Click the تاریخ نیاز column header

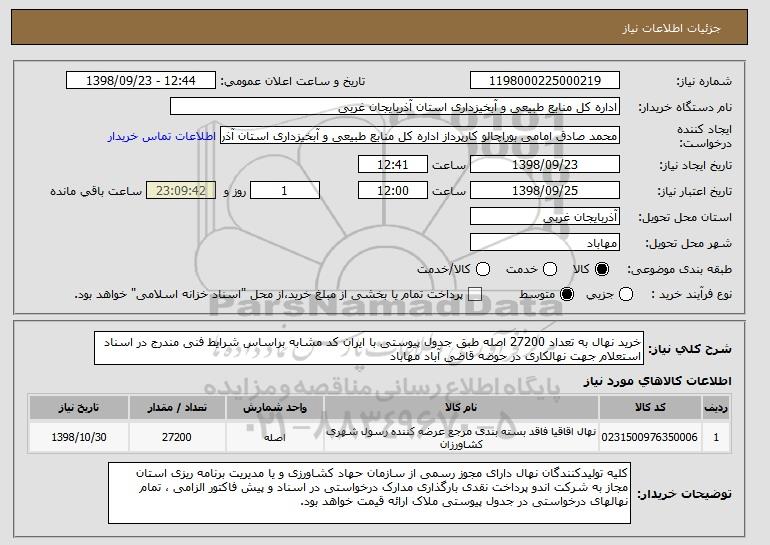click(x=79, y=408)
